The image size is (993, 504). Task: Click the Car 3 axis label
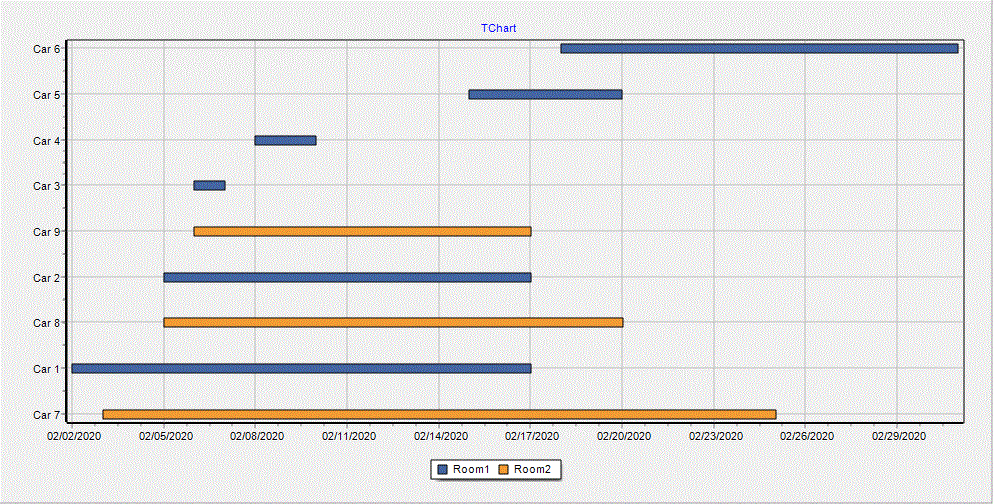(x=47, y=186)
